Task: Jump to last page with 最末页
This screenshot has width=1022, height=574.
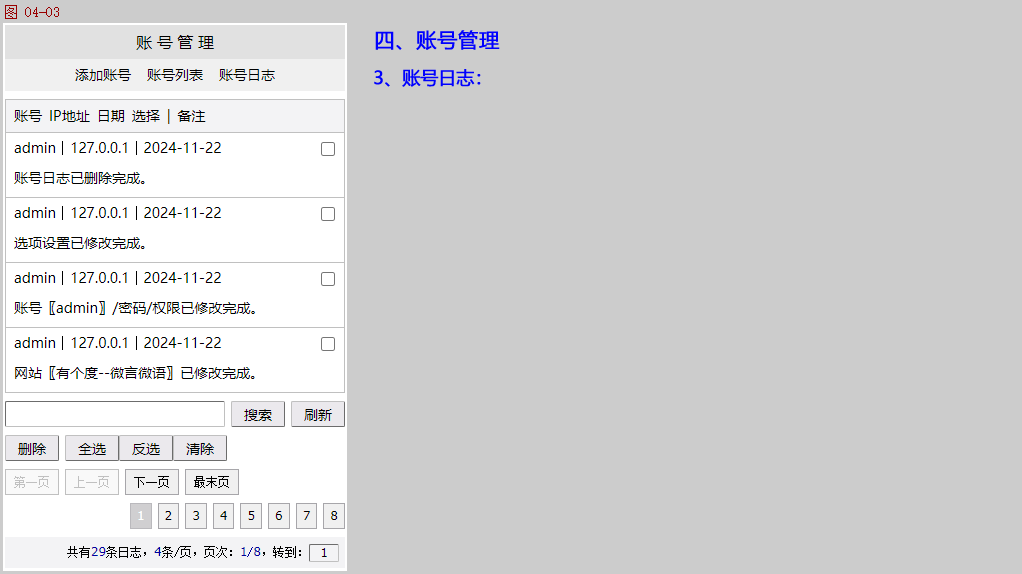Action: coord(212,482)
